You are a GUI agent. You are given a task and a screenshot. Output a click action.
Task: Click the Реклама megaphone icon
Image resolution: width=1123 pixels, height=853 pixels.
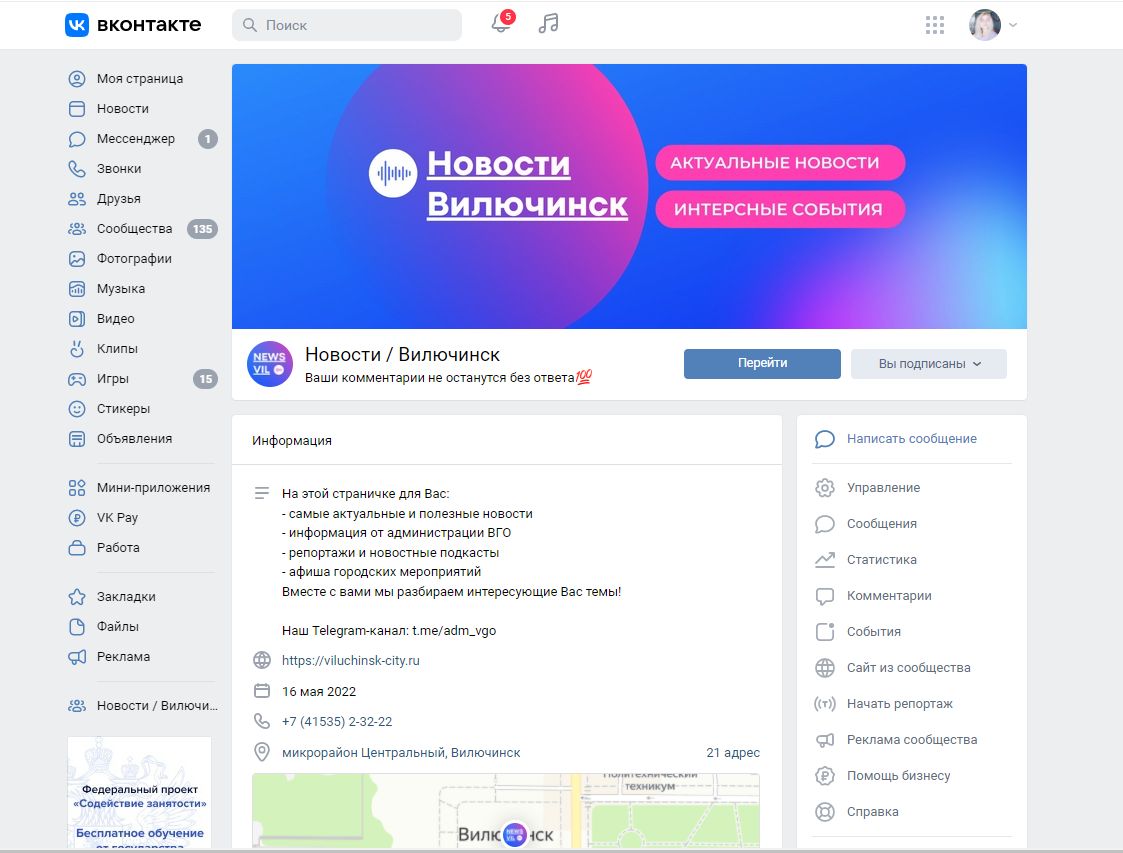pyautogui.click(x=77, y=657)
